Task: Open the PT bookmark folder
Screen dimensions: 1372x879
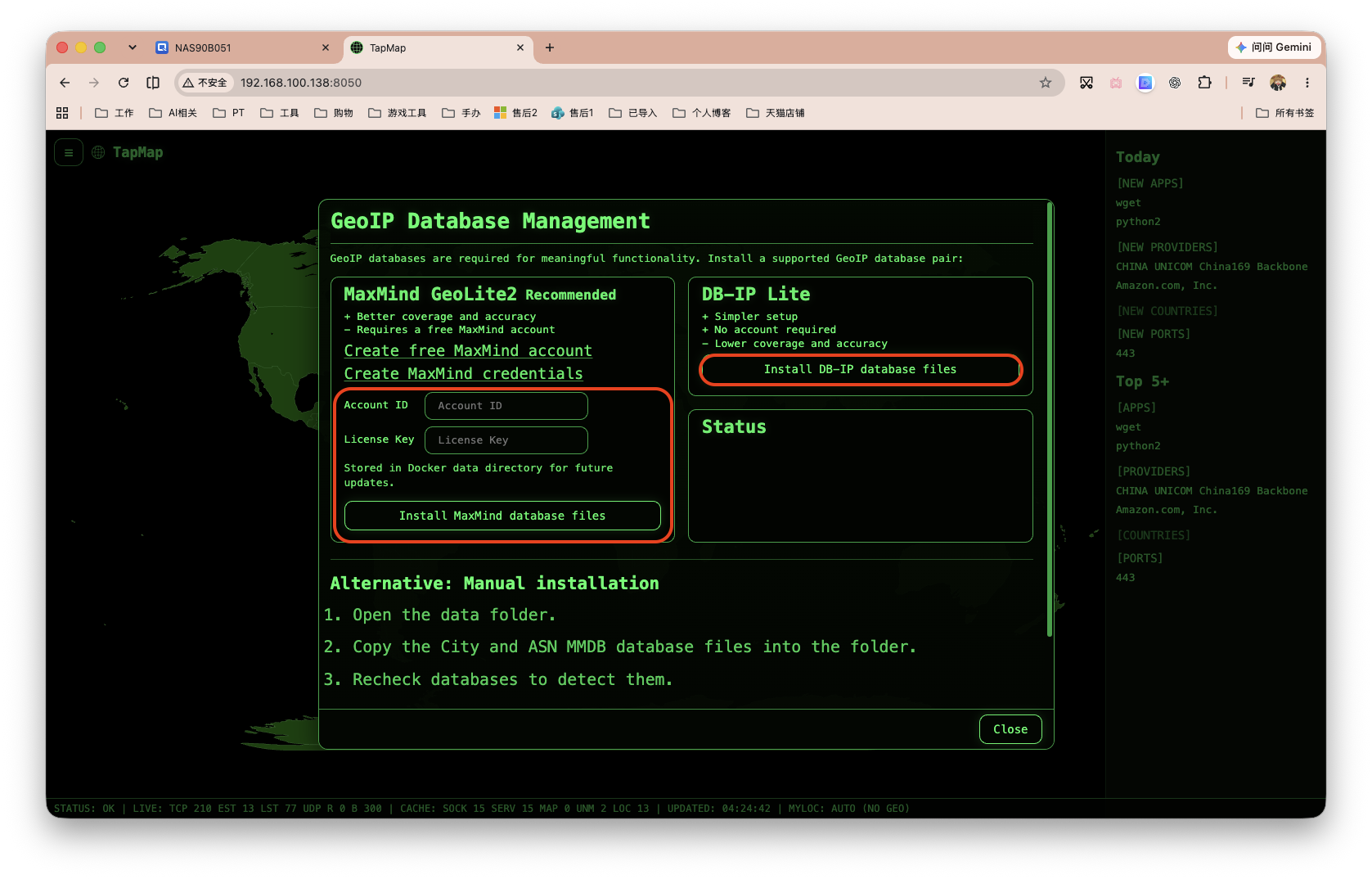Action: click(229, 113)
